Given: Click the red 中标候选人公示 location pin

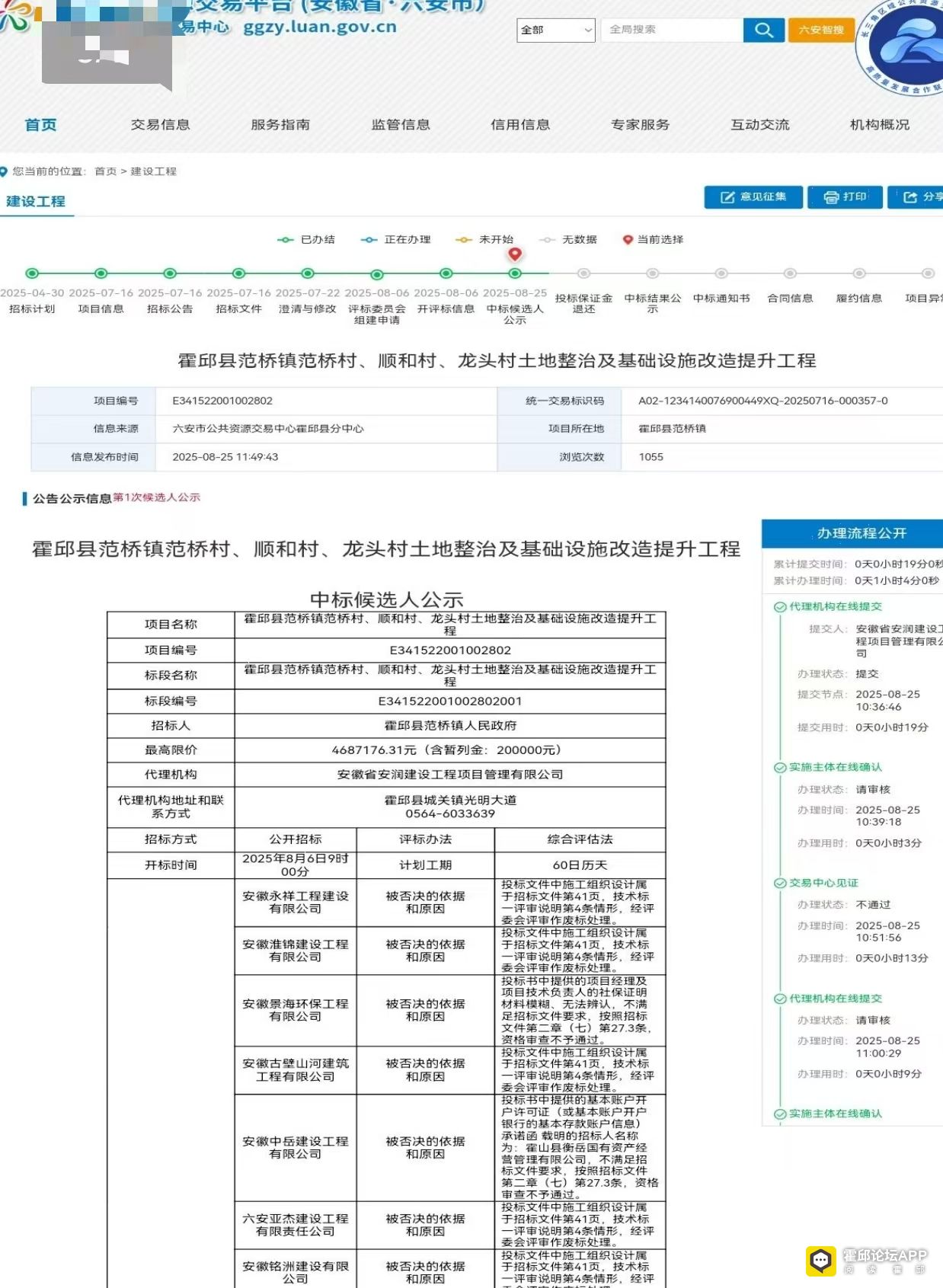Looking at the screenshot, I should [x=515, y=255].
